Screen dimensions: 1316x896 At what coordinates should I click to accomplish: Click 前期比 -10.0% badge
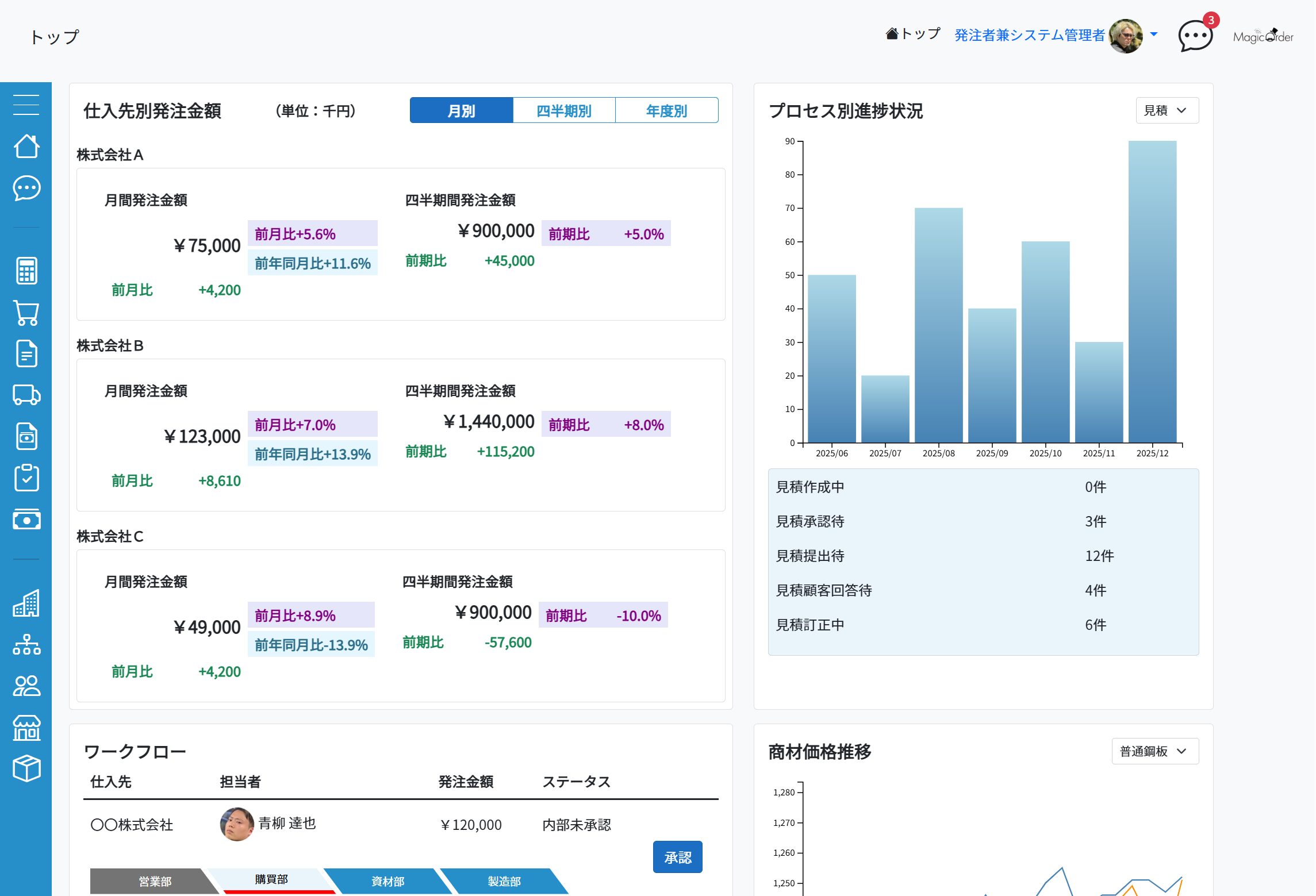(x=603, y=615)
